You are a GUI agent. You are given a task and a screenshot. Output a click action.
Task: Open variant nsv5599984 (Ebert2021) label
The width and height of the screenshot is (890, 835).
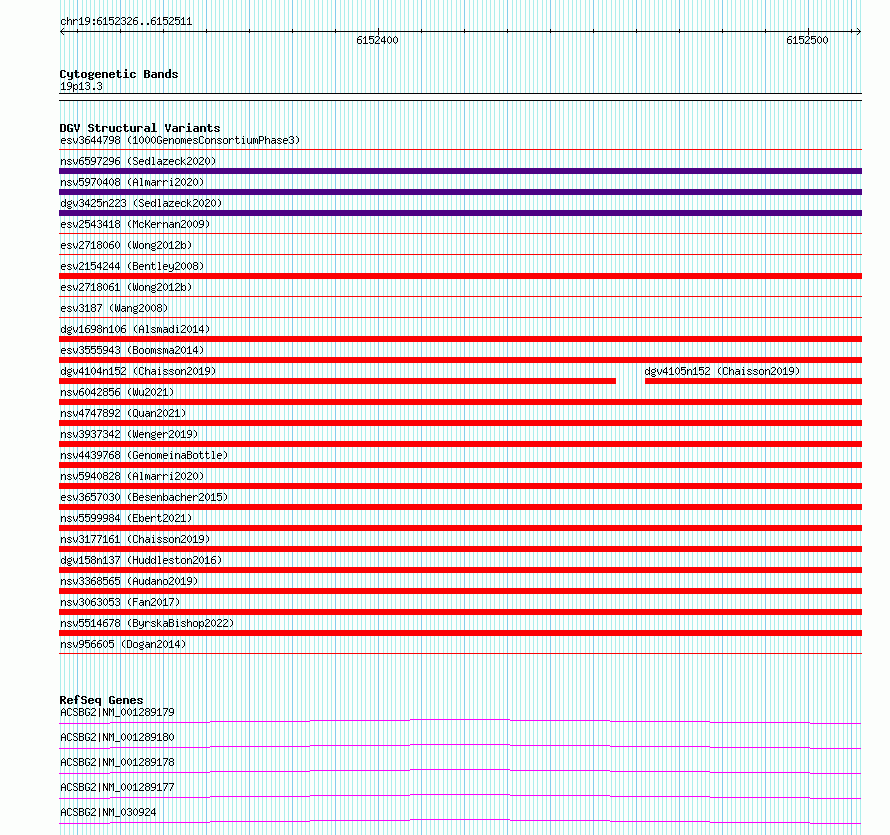[126, 518]
